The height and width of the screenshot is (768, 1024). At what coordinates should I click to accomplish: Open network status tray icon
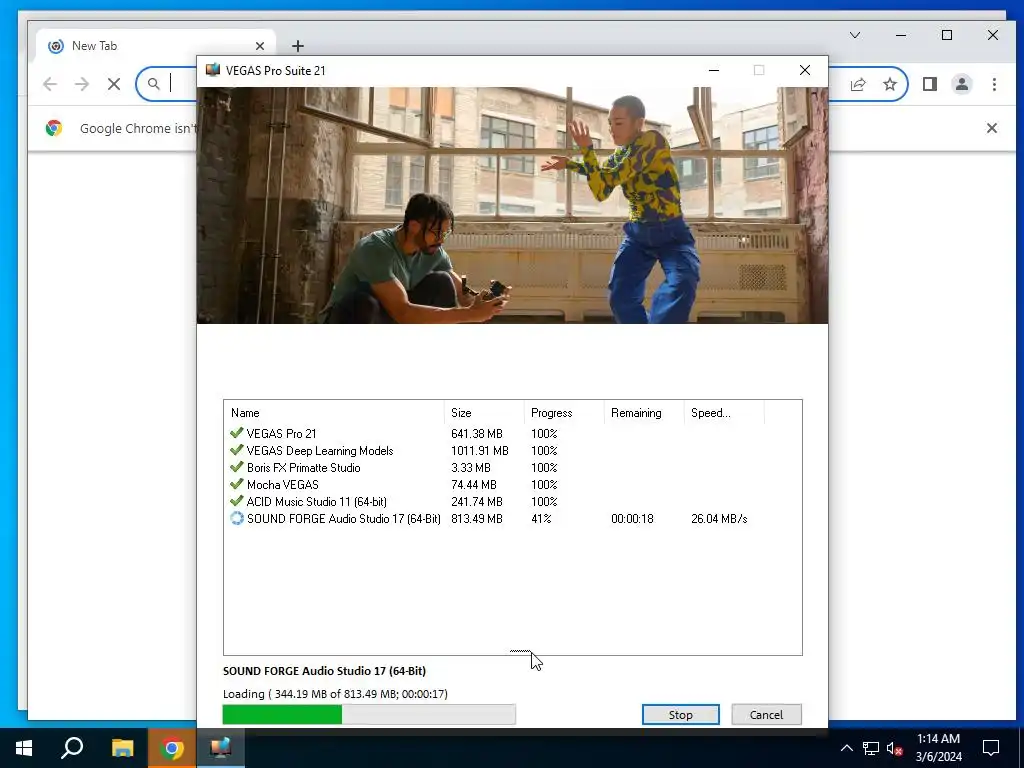click(x=871, y=748)
